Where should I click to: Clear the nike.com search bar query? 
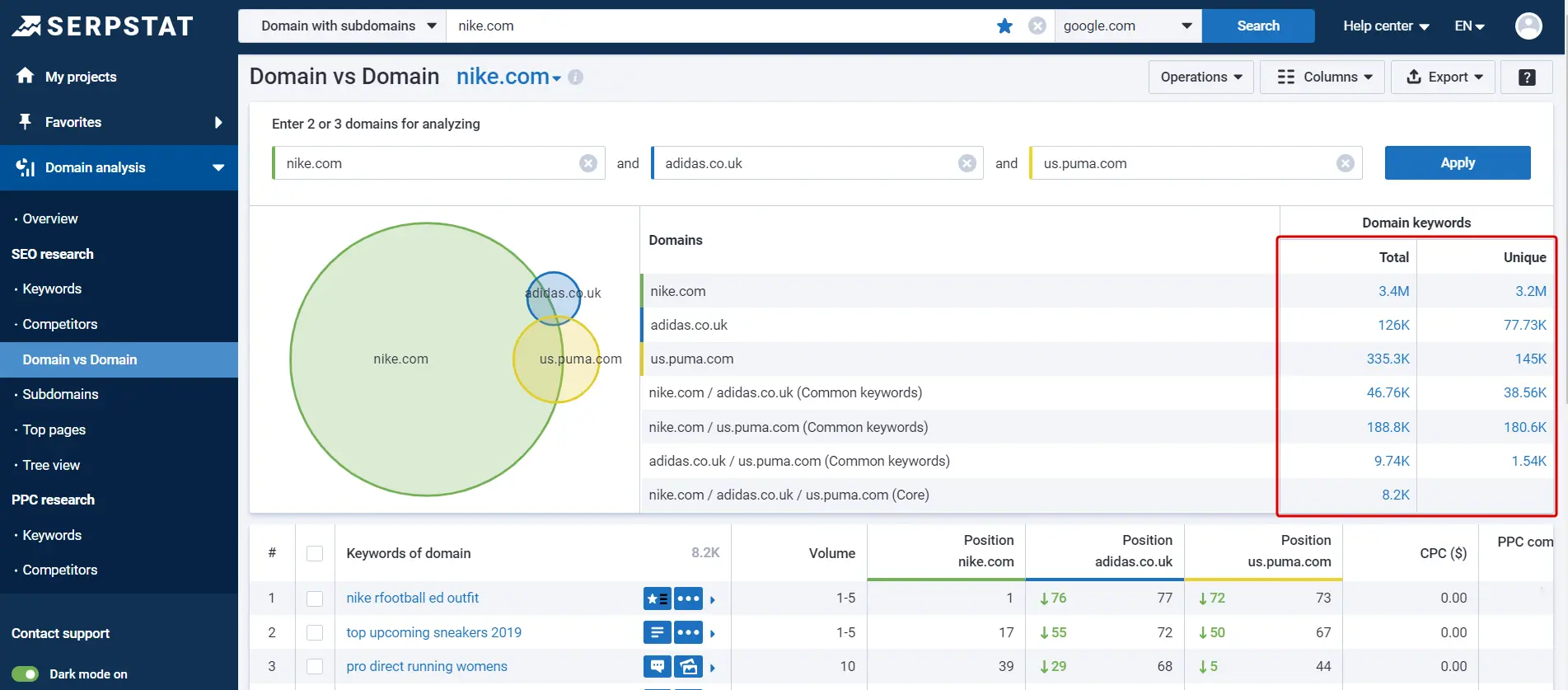pos(1037,26)
